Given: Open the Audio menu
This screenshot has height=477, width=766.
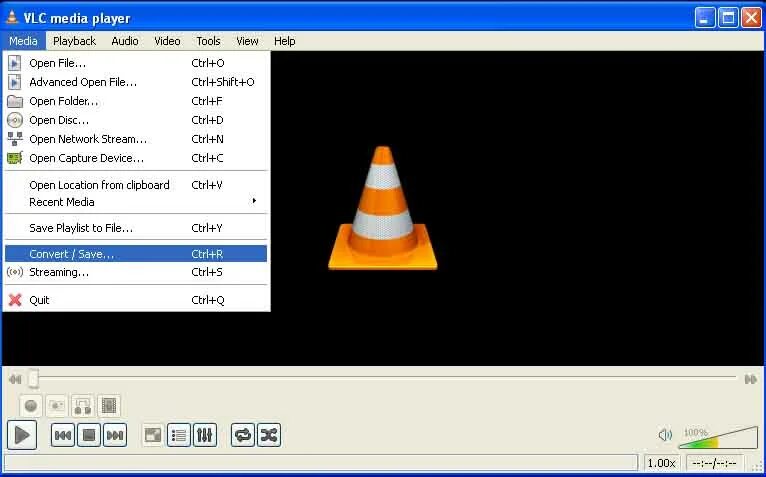Looking at the screenshot, I should coord(125,41).
